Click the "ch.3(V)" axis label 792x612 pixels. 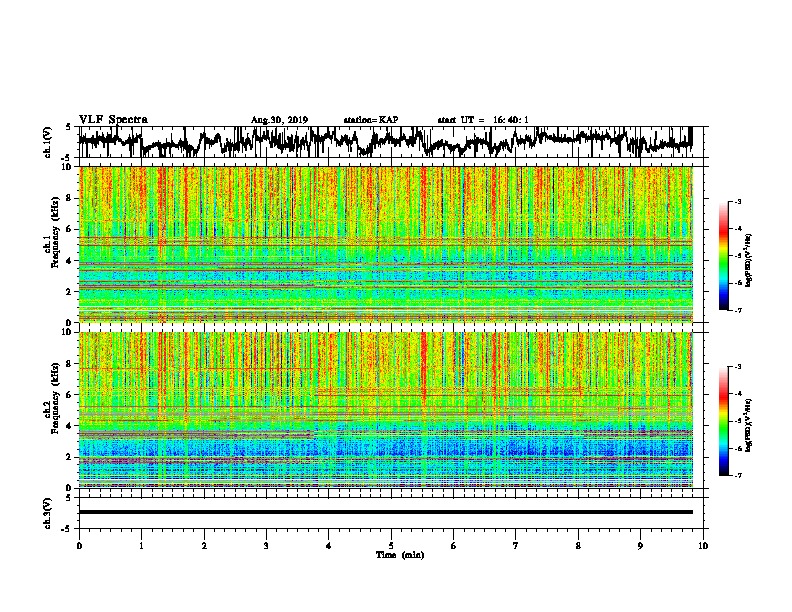(47, 513)
